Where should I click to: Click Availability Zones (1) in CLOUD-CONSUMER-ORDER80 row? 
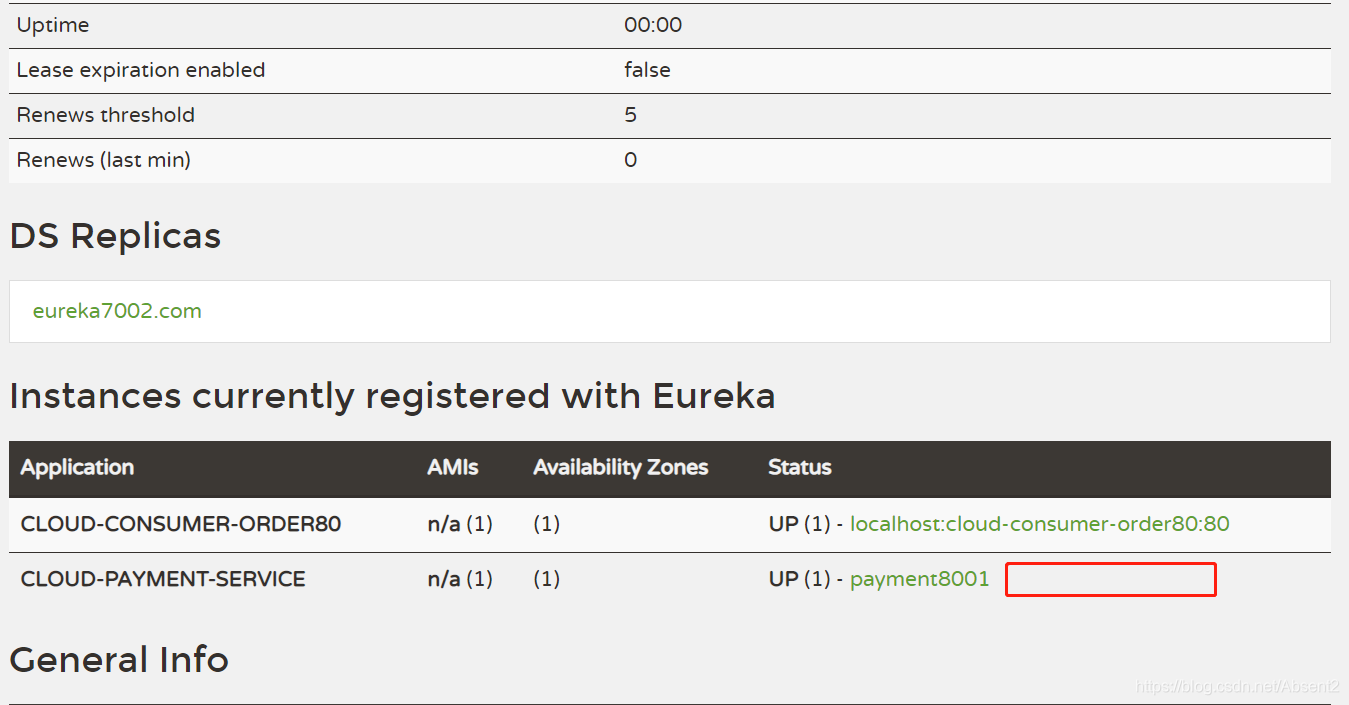[x=546, y=524]
